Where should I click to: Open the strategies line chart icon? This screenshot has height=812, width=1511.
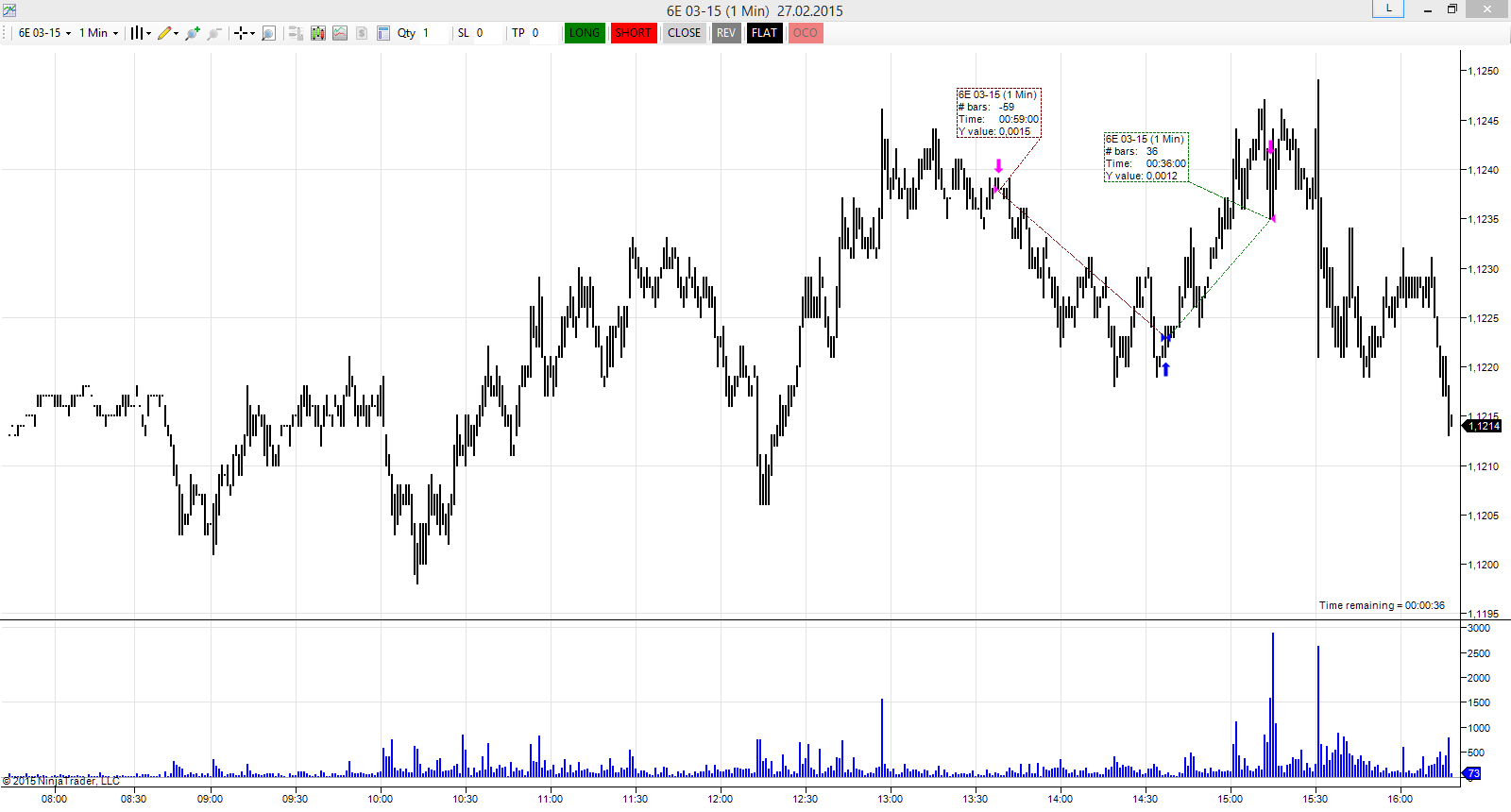pos(340,33)
